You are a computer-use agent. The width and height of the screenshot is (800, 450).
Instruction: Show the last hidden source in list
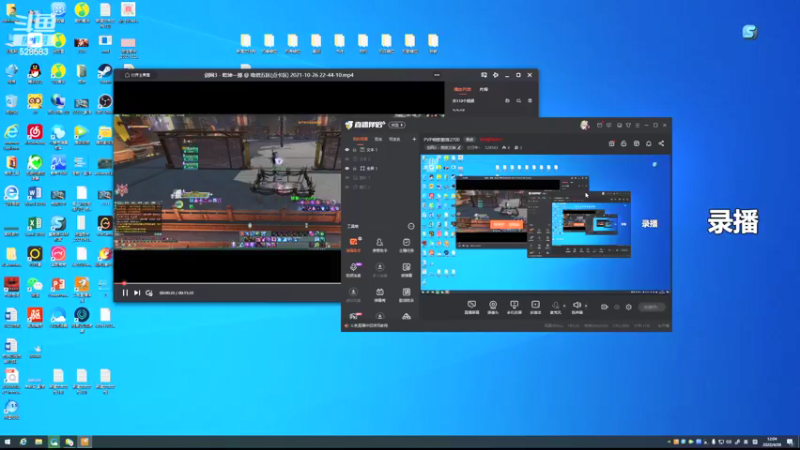[347, 187]
